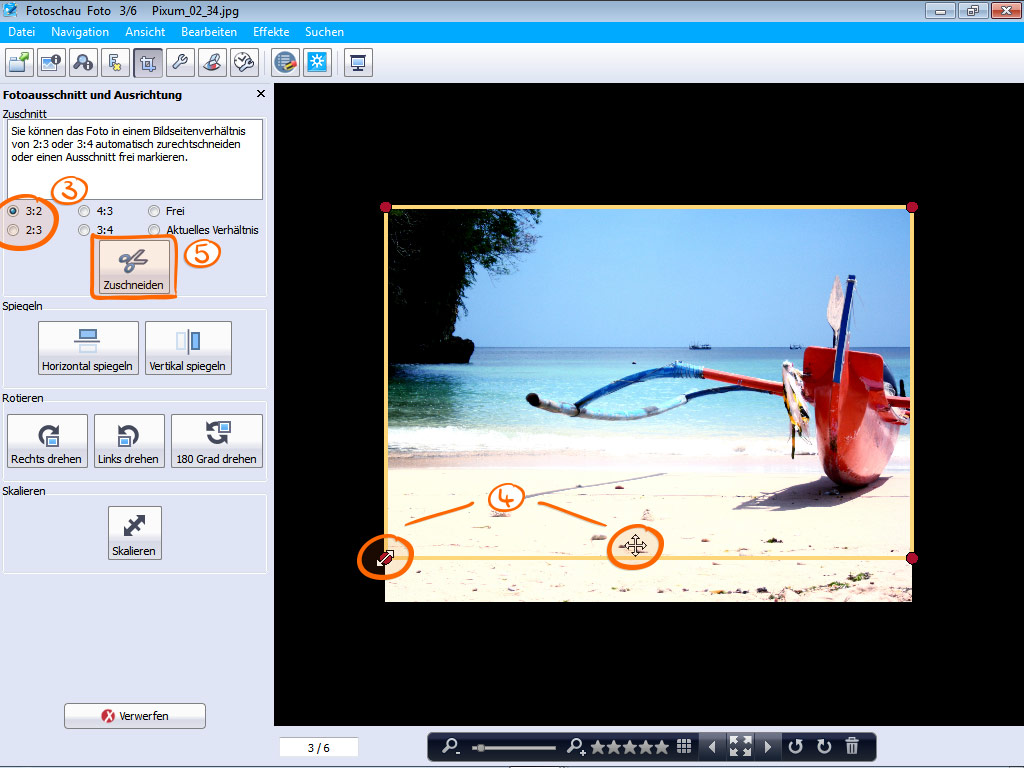
Task: Open the Effekte menu
Action: (x=271, y=32)
